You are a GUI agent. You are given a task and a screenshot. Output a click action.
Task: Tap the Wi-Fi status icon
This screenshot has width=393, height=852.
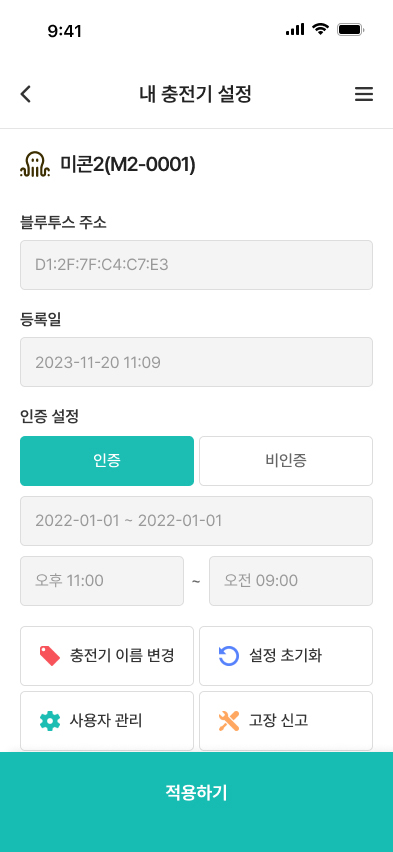(321, 30)
